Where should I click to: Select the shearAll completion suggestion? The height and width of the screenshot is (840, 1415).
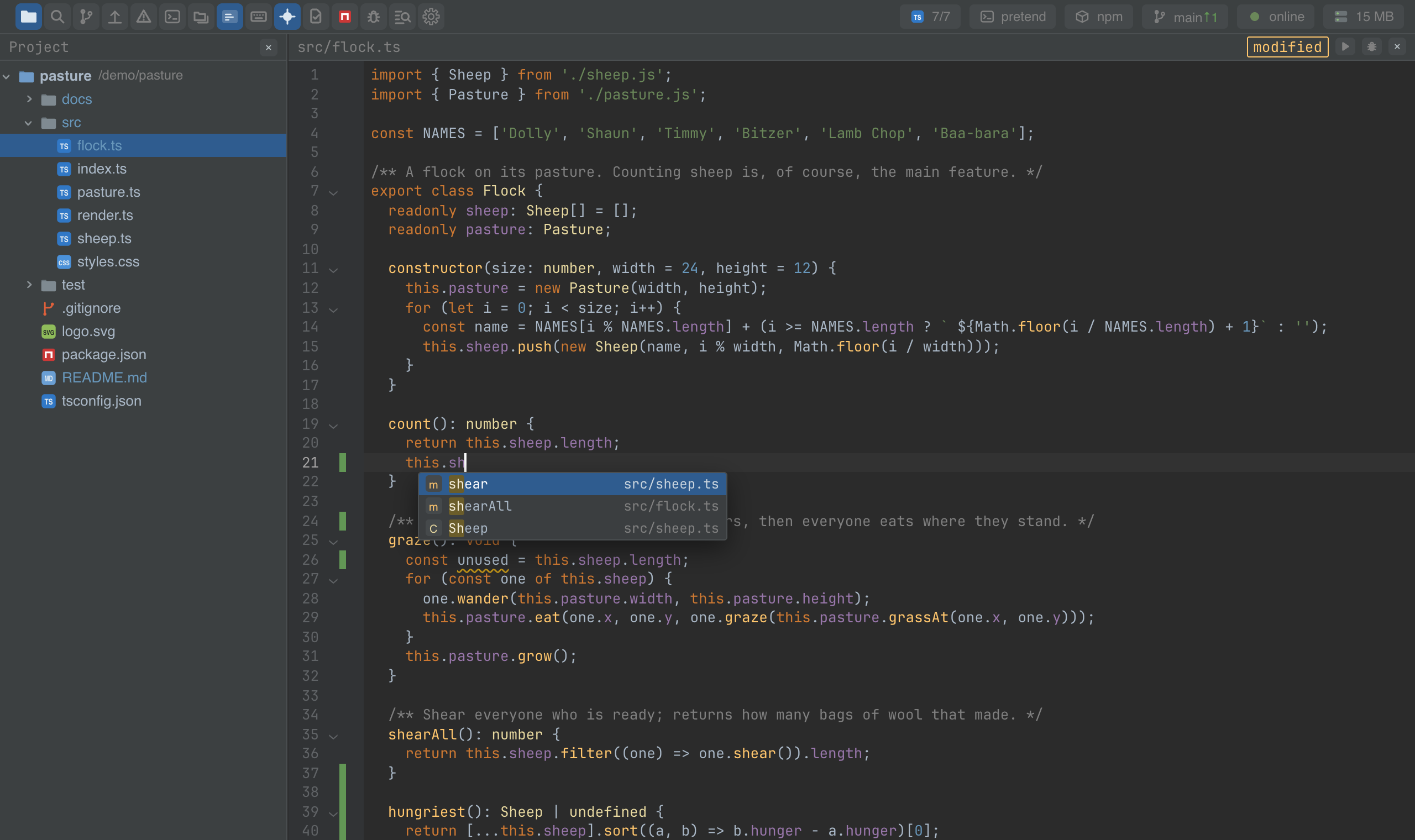(x=572, y=506)
